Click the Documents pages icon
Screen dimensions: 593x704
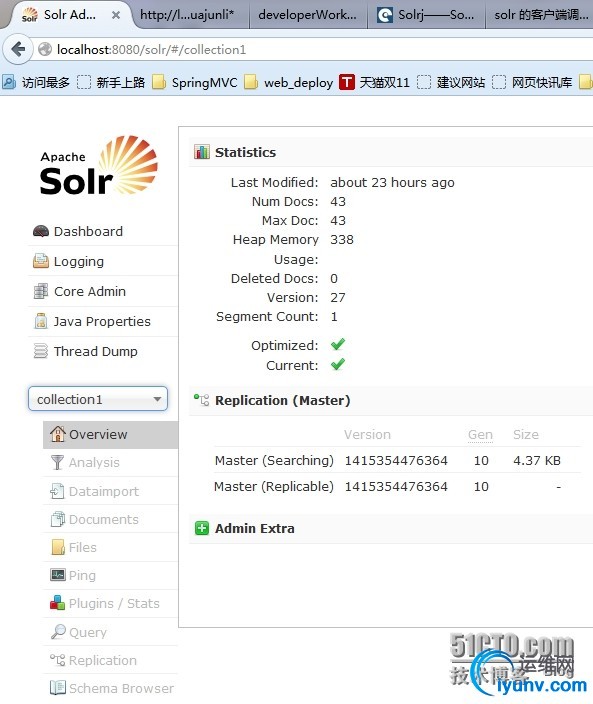pyautogui.click(x=57, y=519)
